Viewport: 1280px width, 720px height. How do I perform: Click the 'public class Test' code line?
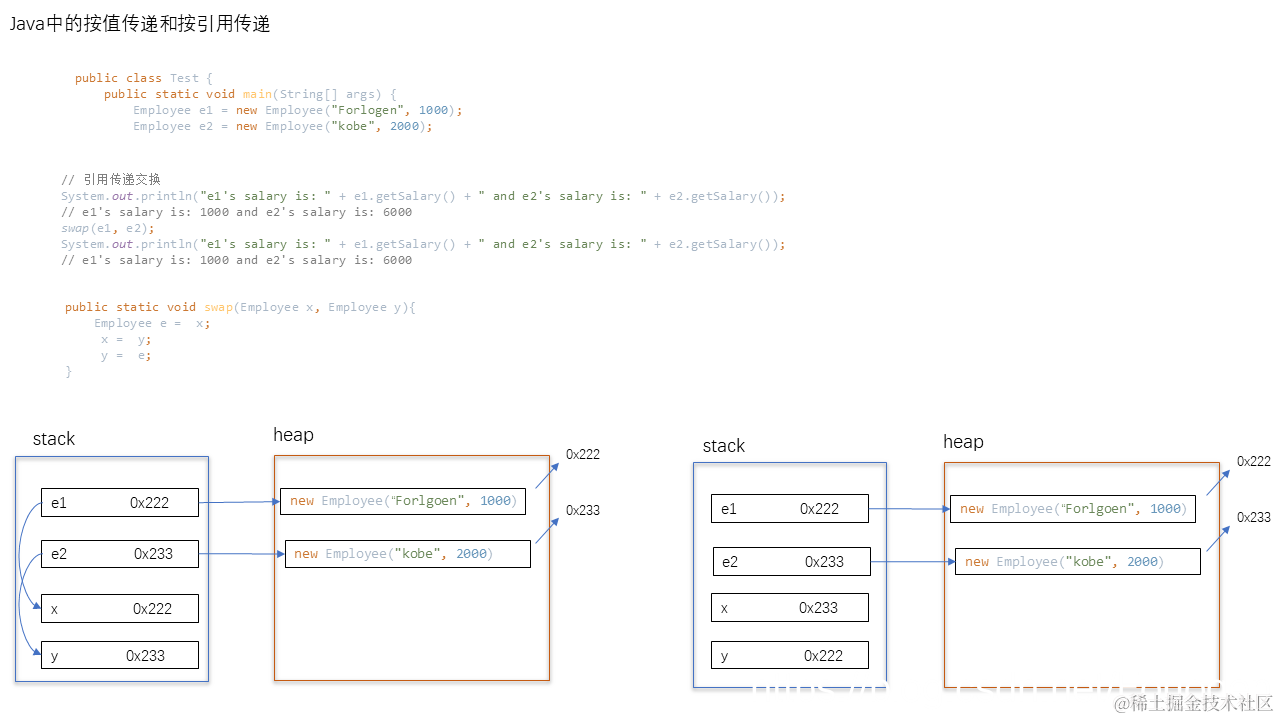pos(144,78)
